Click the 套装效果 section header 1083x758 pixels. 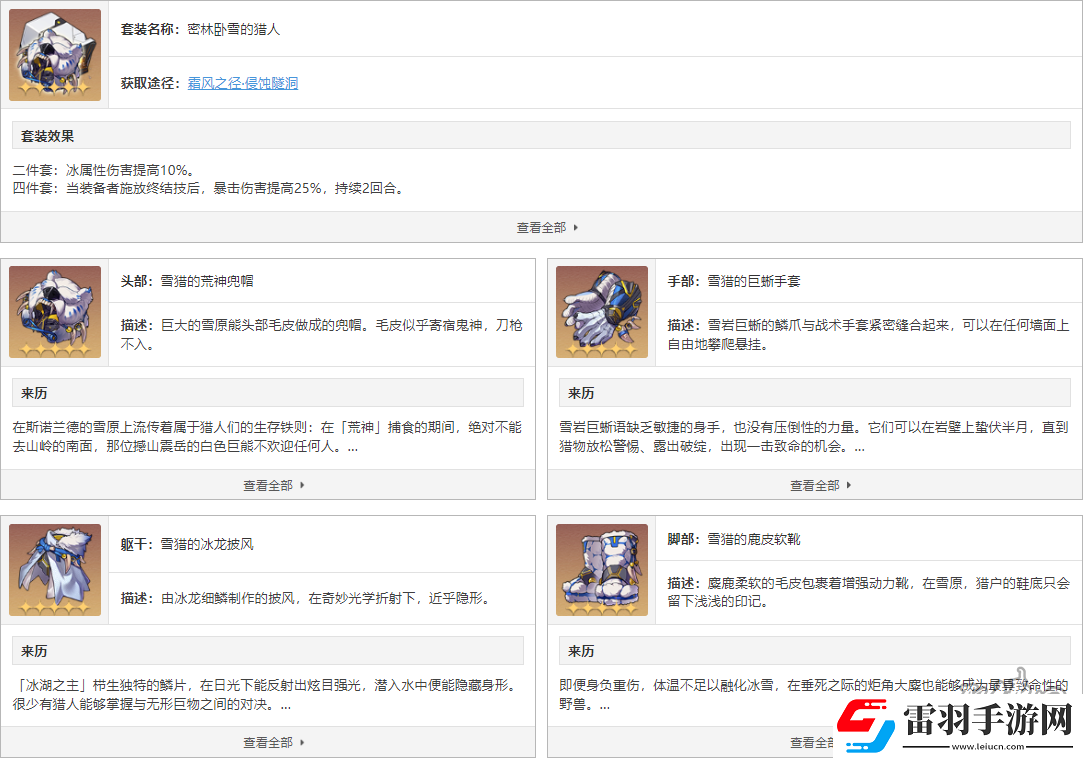click(48, 136)
